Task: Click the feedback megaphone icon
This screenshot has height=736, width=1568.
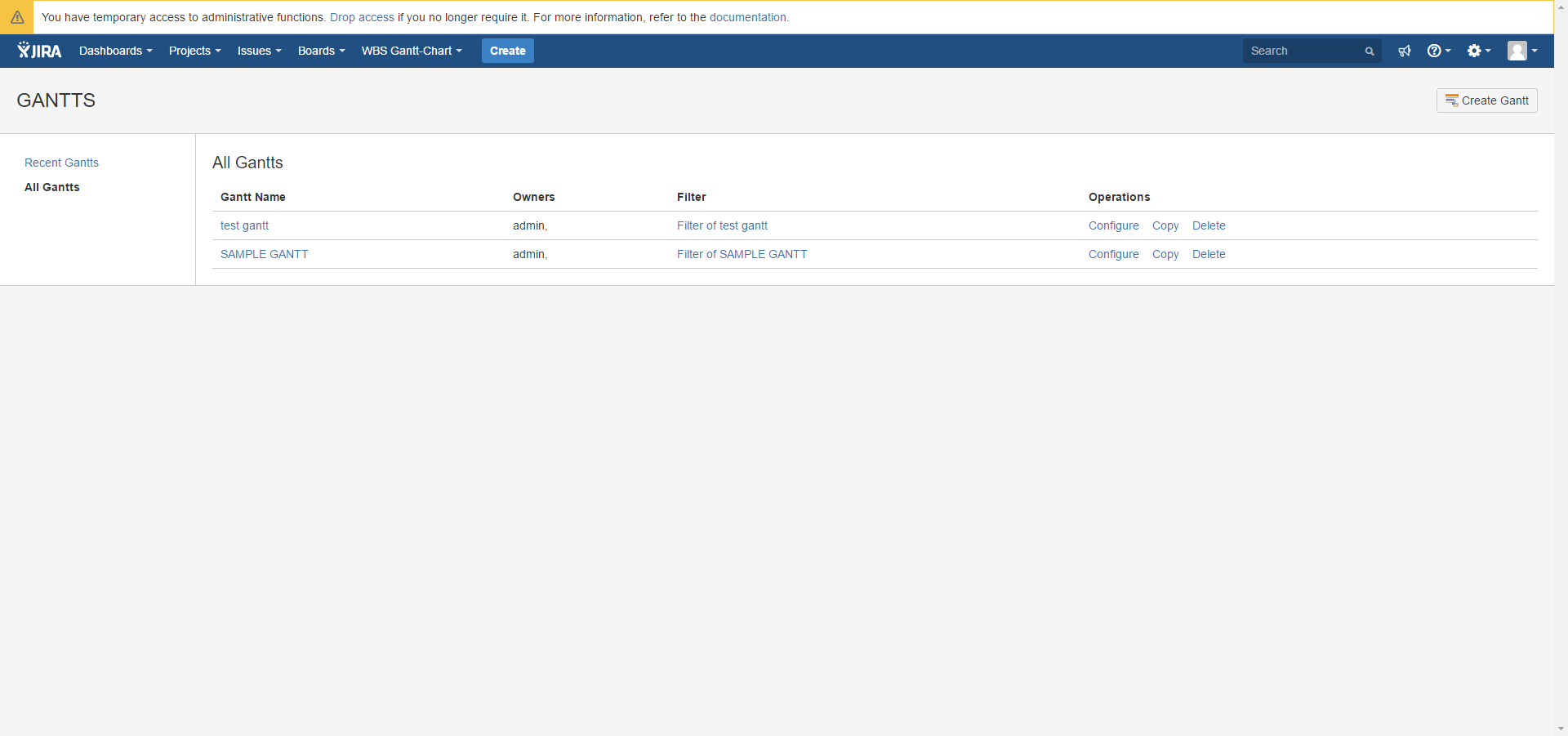Action: tap(1404, 51)
